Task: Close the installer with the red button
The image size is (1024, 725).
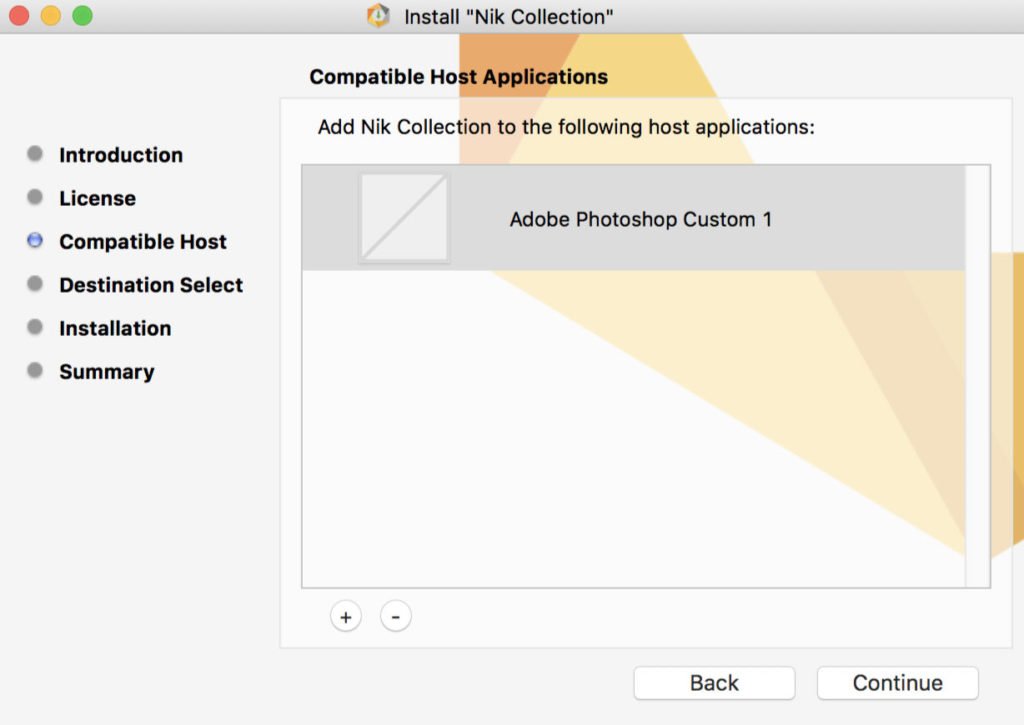Action: click(x=19, y=15)
